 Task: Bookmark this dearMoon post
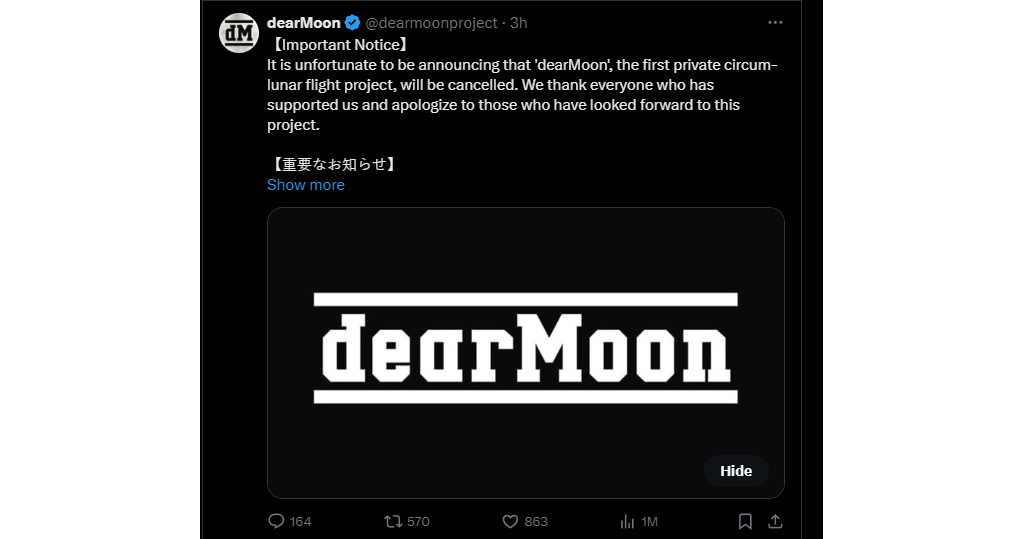tap(745, 521)
